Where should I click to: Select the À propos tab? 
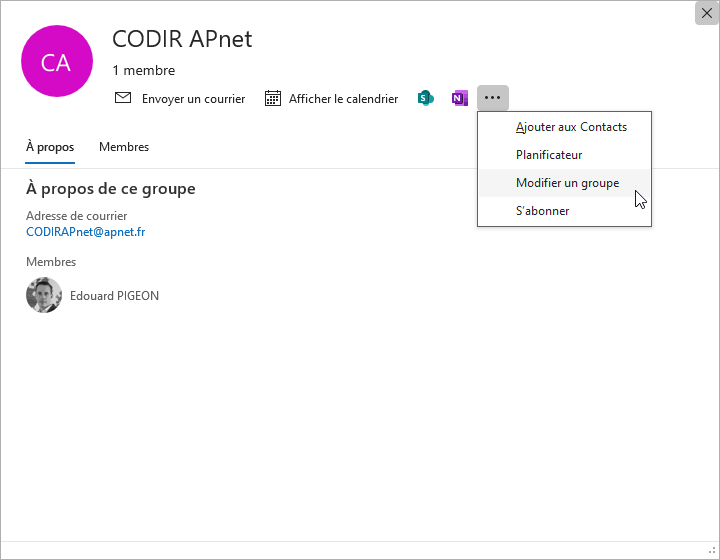pyautogui.click(x=50, y=147)
